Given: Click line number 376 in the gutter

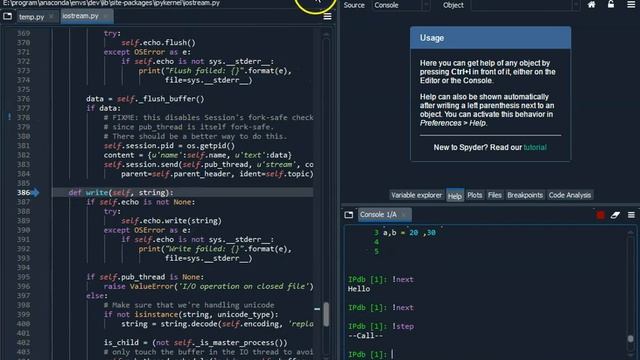Looking at the screenshot, I should (x=23, y=99).
